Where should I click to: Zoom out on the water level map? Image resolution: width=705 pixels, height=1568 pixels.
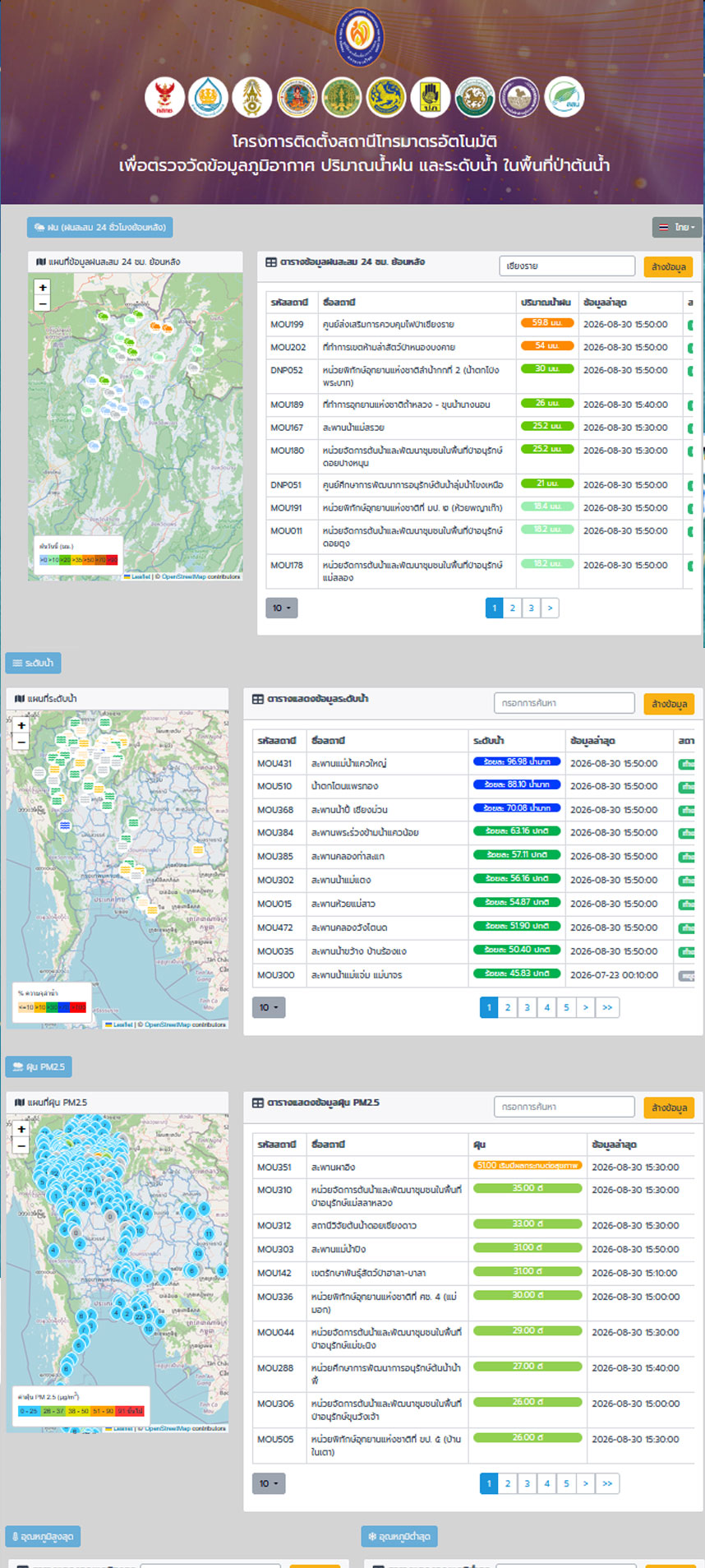click(x=21, y=741)
